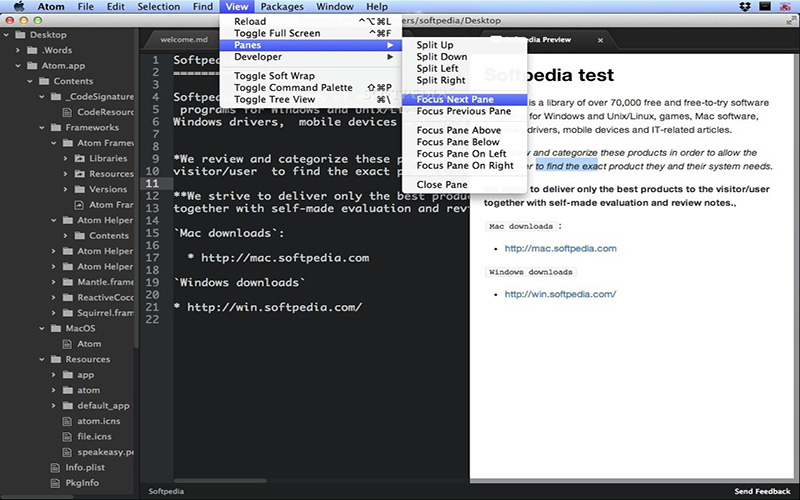Click the file icon of Info.plist

55,467
